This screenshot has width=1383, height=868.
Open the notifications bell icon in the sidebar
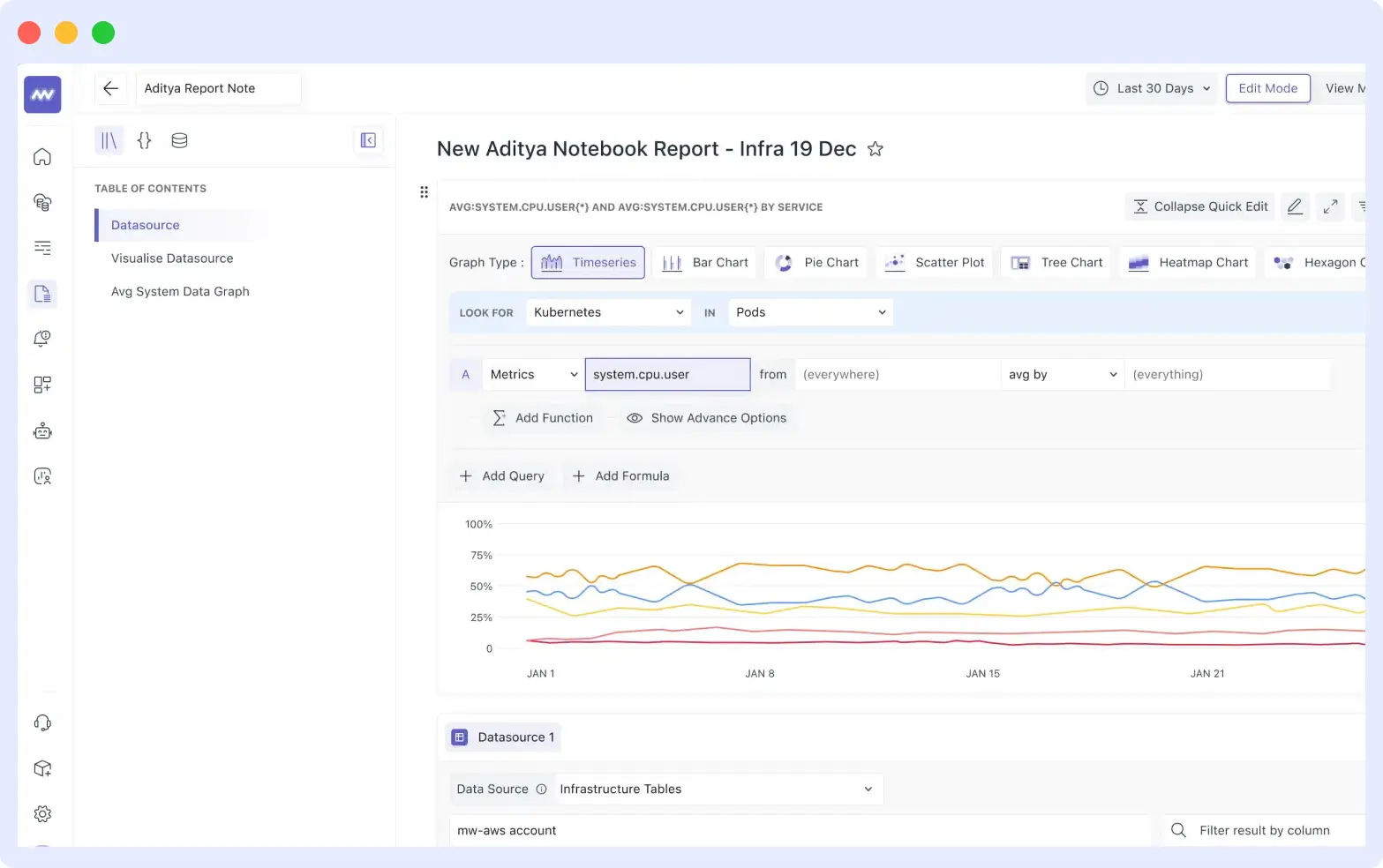[41, 338]
